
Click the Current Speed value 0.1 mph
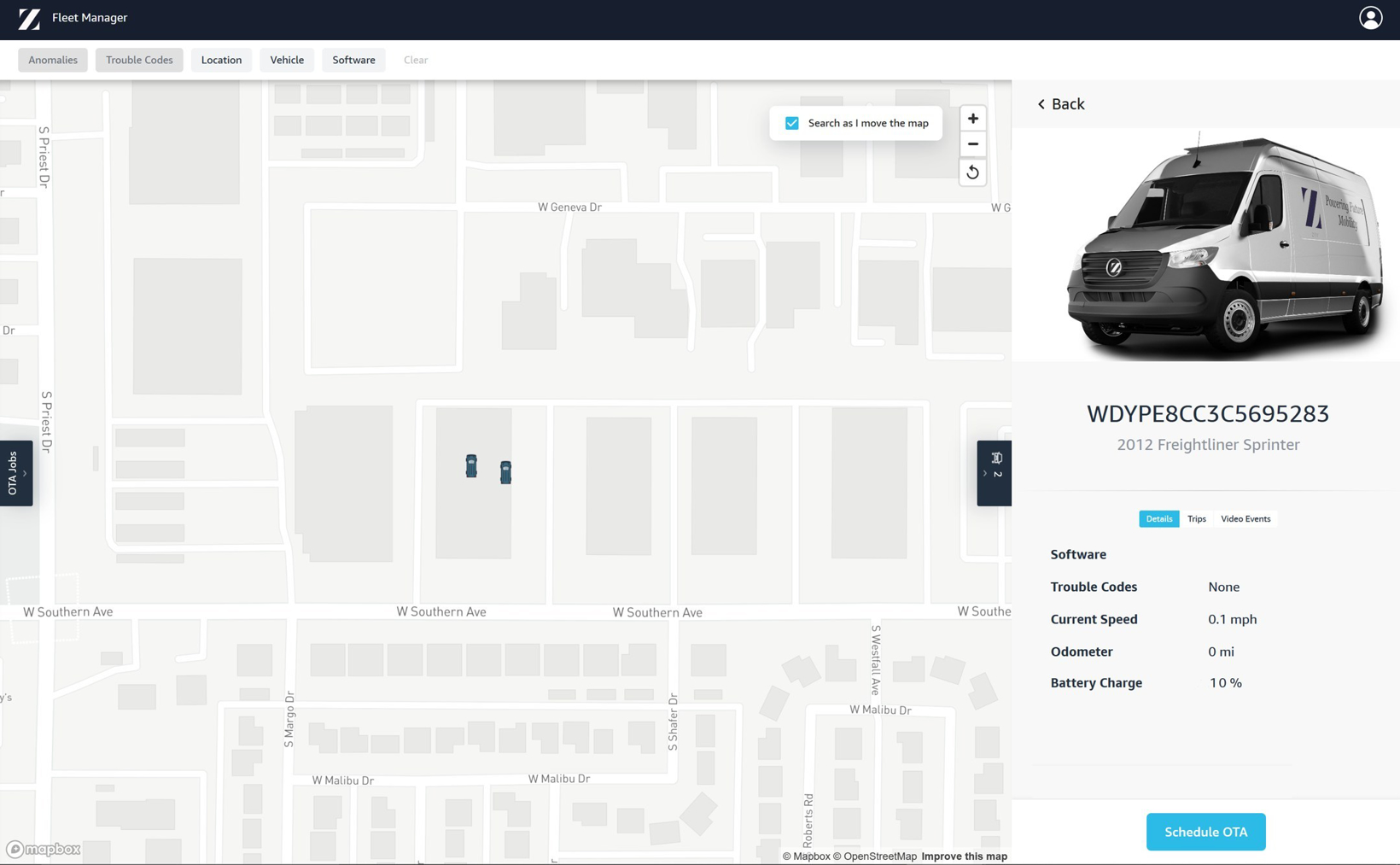click(1232, 619)
